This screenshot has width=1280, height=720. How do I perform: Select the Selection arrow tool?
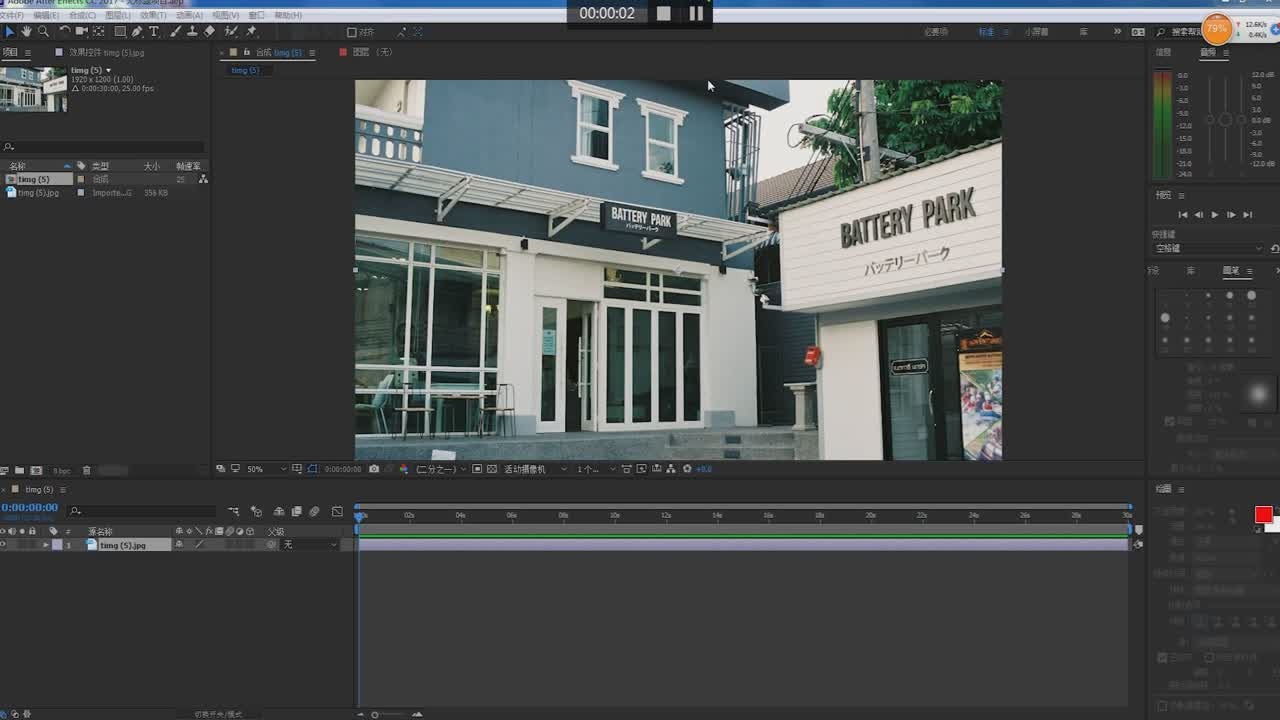tap(10, 32)
